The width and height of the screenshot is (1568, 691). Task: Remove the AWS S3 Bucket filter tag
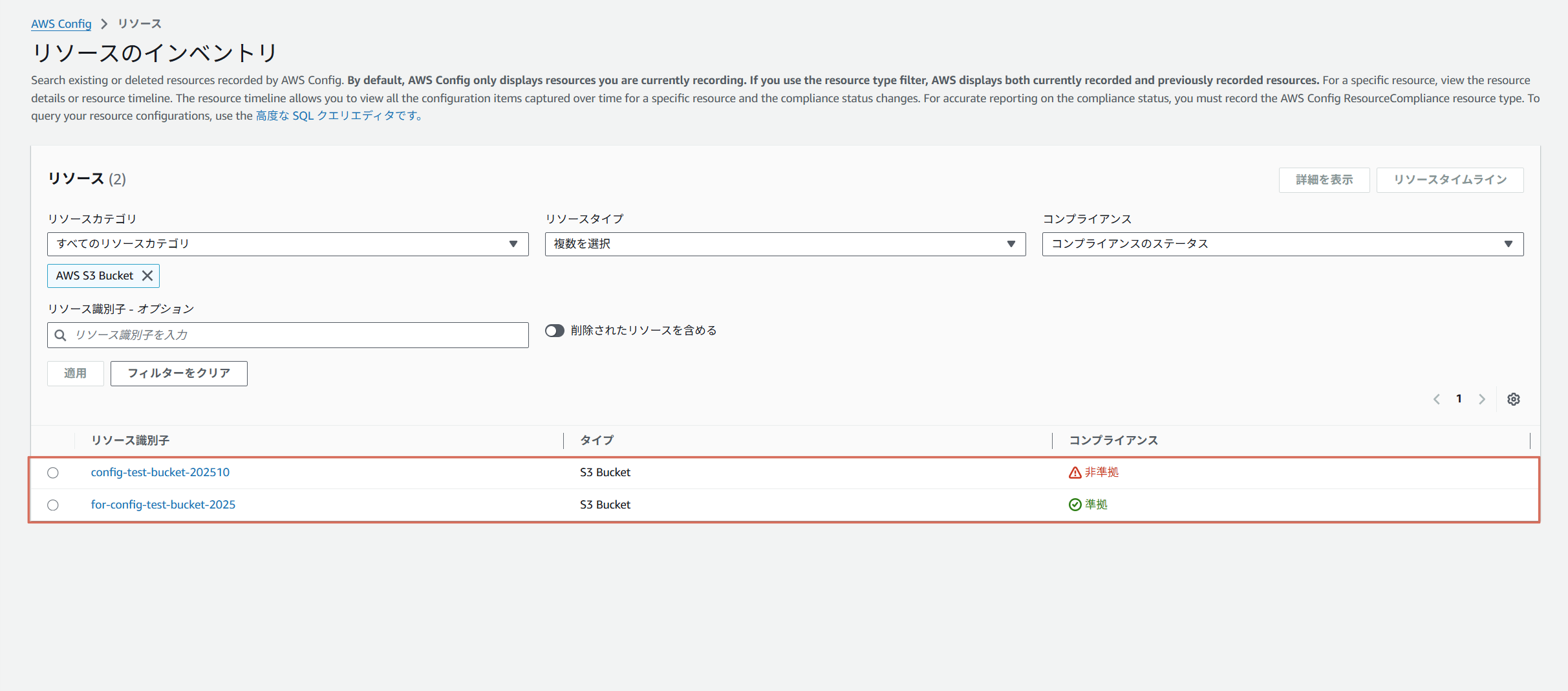[147, 276]
